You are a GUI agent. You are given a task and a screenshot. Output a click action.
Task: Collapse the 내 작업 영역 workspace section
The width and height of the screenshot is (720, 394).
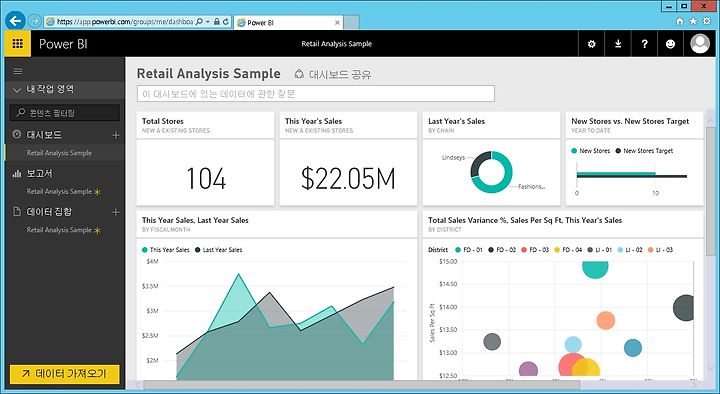point(17,90)
